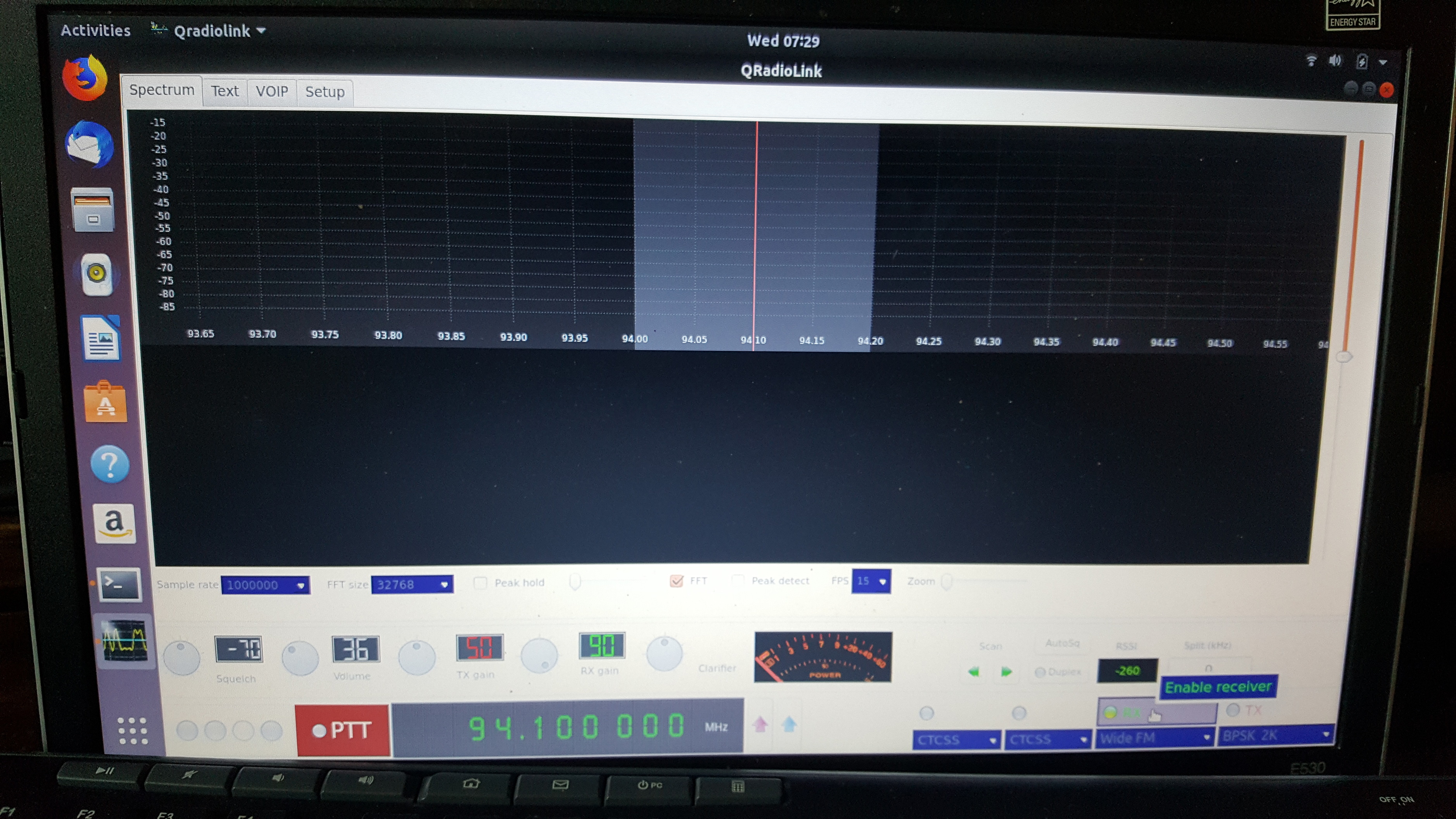The width and height of the screenshot is (1456, 819).
Task: Switch to the Spectrum tab
Action: (x=162, y=90)
